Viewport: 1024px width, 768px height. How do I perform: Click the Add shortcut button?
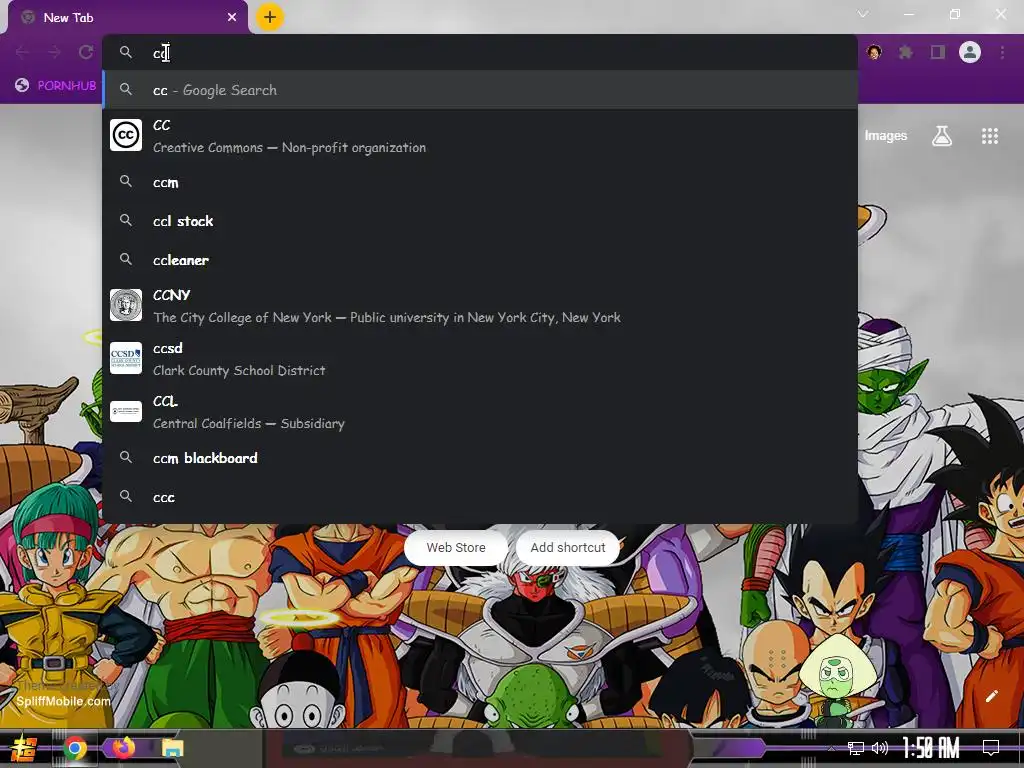click(x=568, y=548)
